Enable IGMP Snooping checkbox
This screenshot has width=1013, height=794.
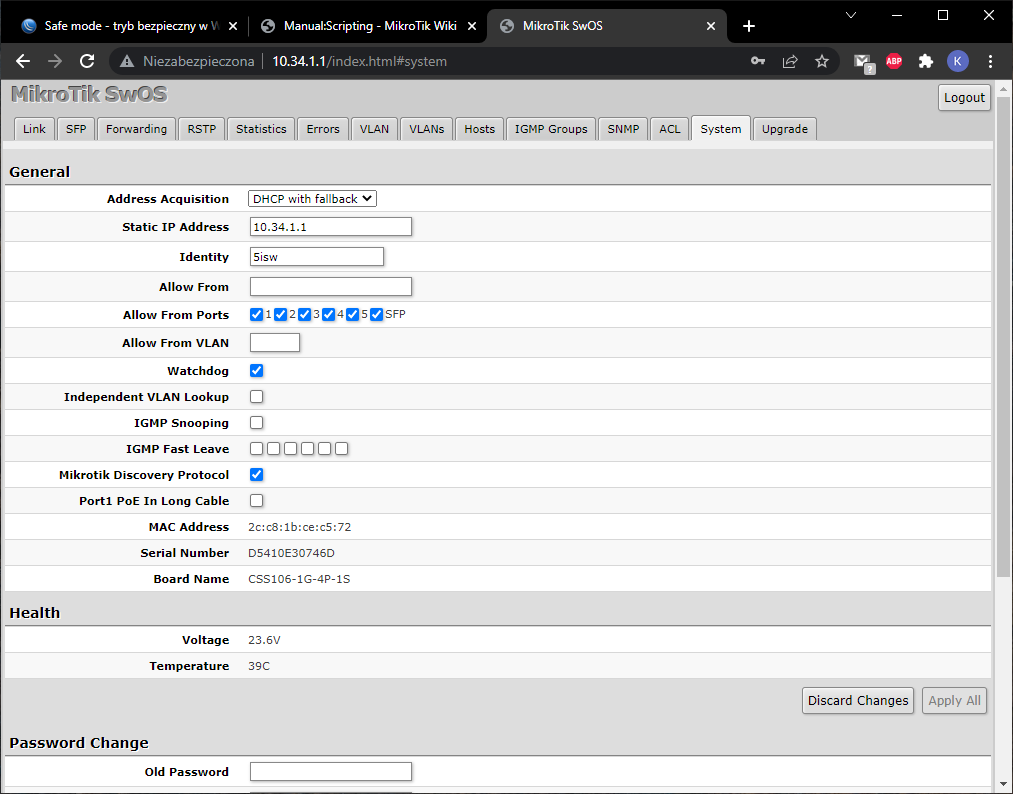point(256,423)
